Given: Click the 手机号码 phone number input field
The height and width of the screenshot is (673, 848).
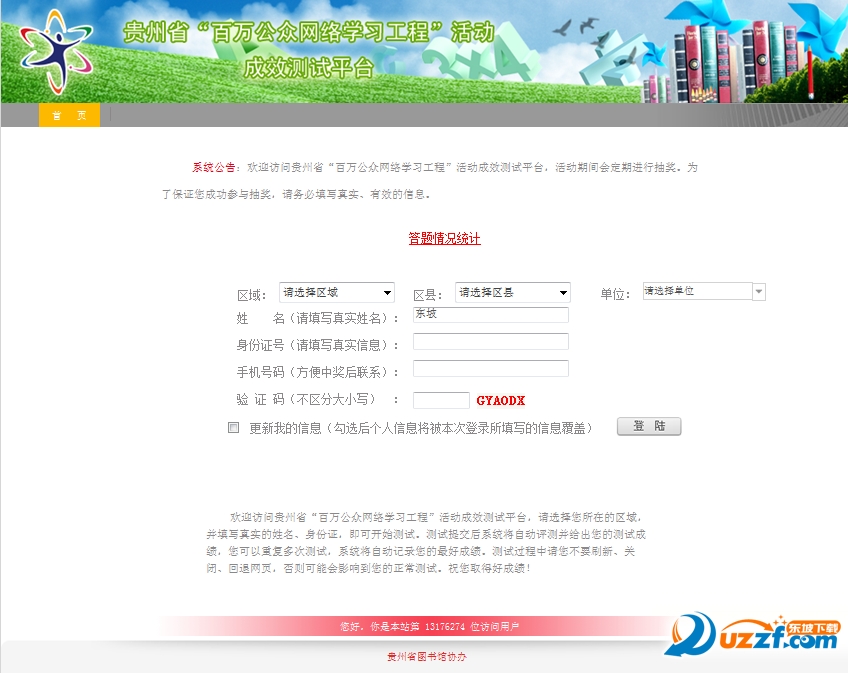Looking at the screenshot, I should point(490,368).
